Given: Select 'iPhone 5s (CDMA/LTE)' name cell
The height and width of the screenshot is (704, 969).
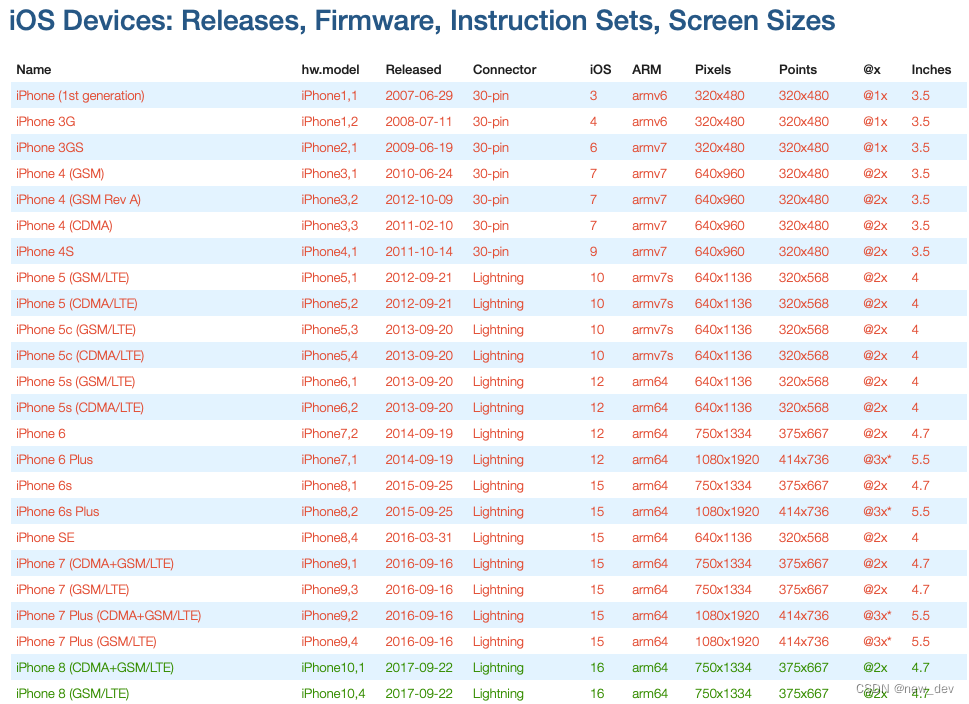Looking at the screenshot, I should click(x=80, y=407).
